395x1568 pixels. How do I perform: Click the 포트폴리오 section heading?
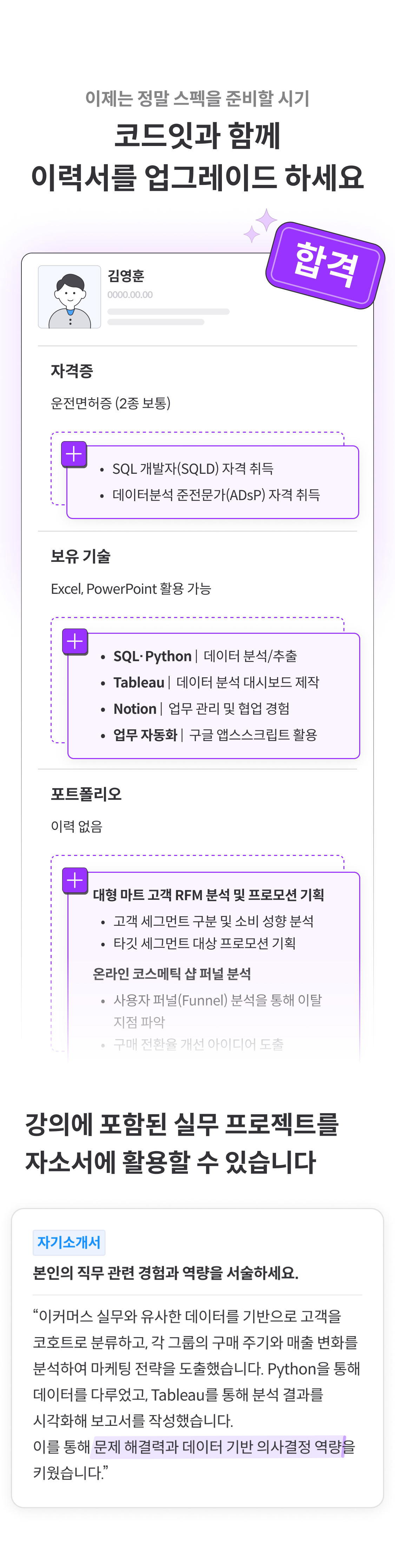tap(86, 794)
